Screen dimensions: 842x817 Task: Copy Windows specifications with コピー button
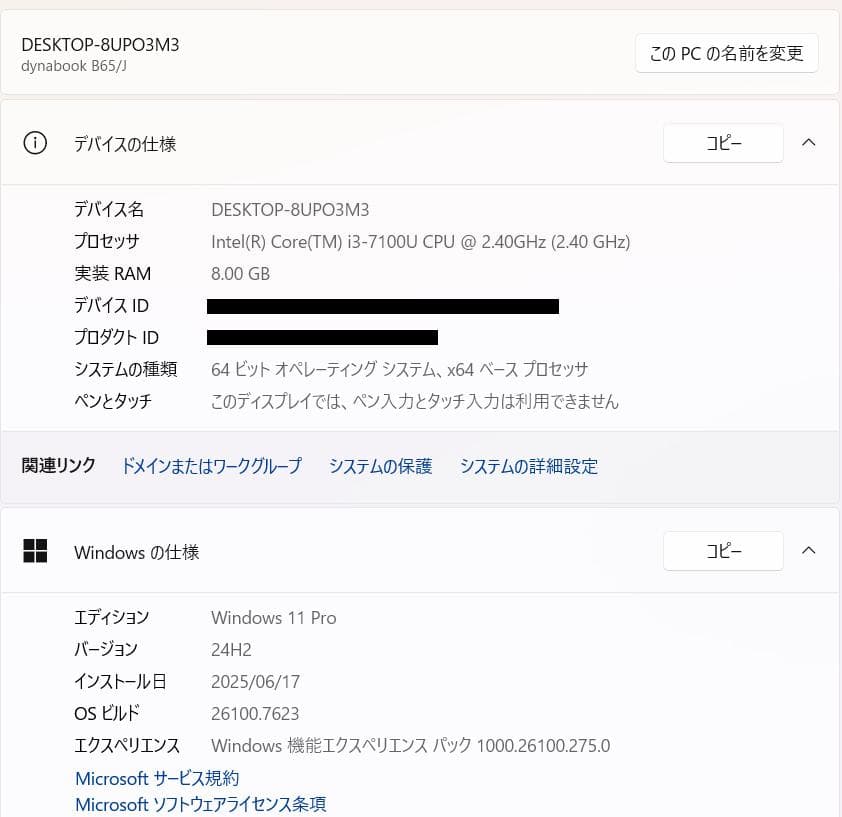tap(723, 551)
